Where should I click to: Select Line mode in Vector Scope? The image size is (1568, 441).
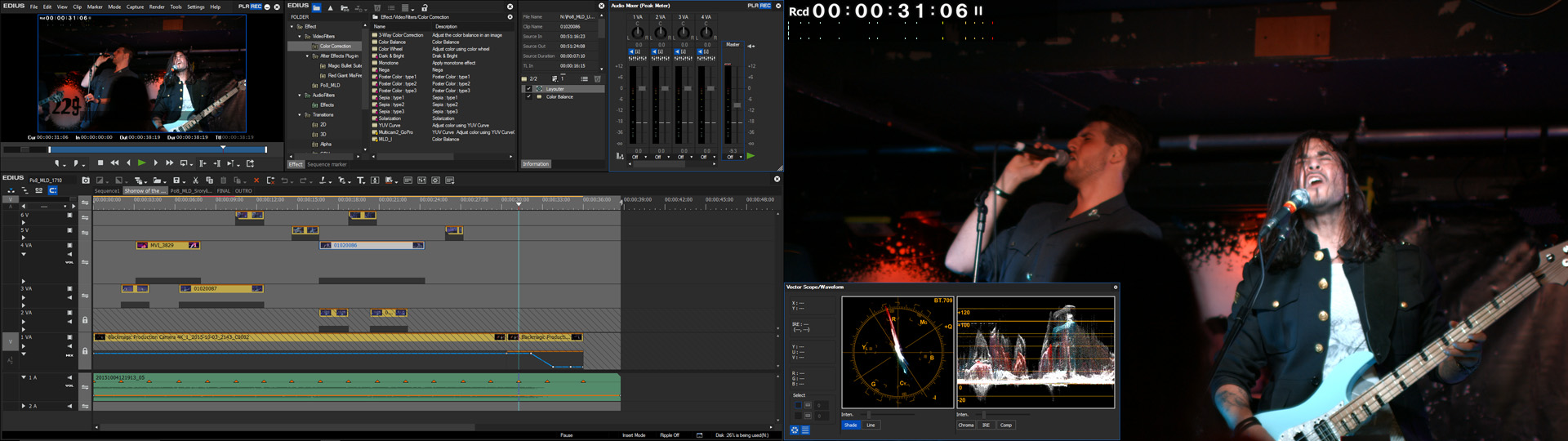tap(871, 425)
